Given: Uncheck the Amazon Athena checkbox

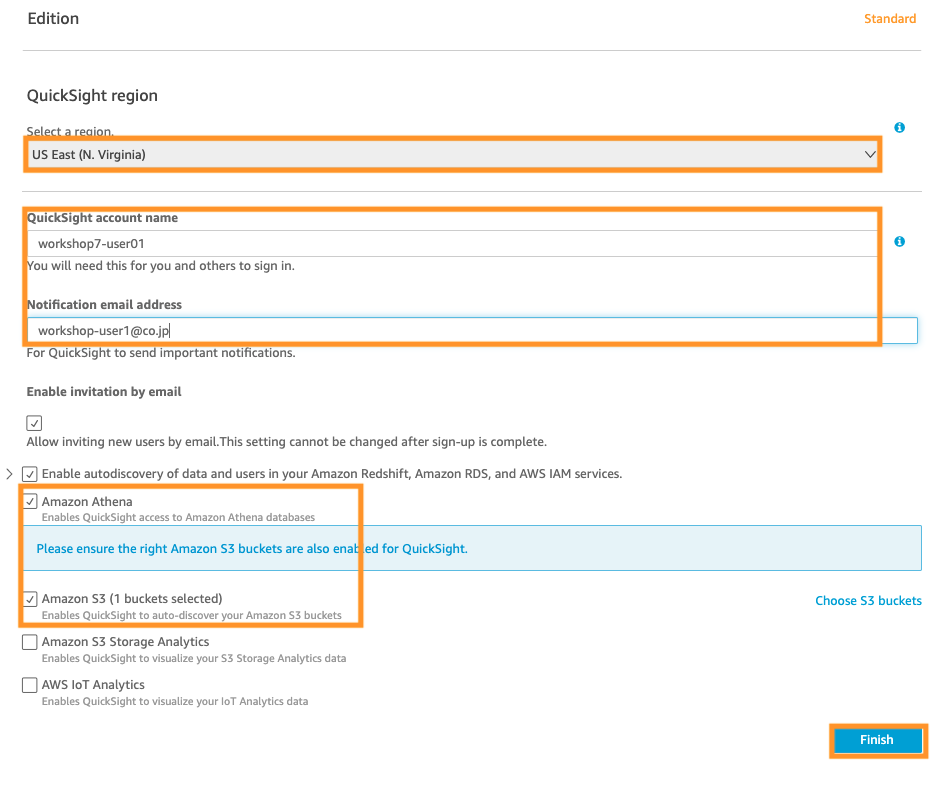Looking at the screenshot, I should coord(30,501).
